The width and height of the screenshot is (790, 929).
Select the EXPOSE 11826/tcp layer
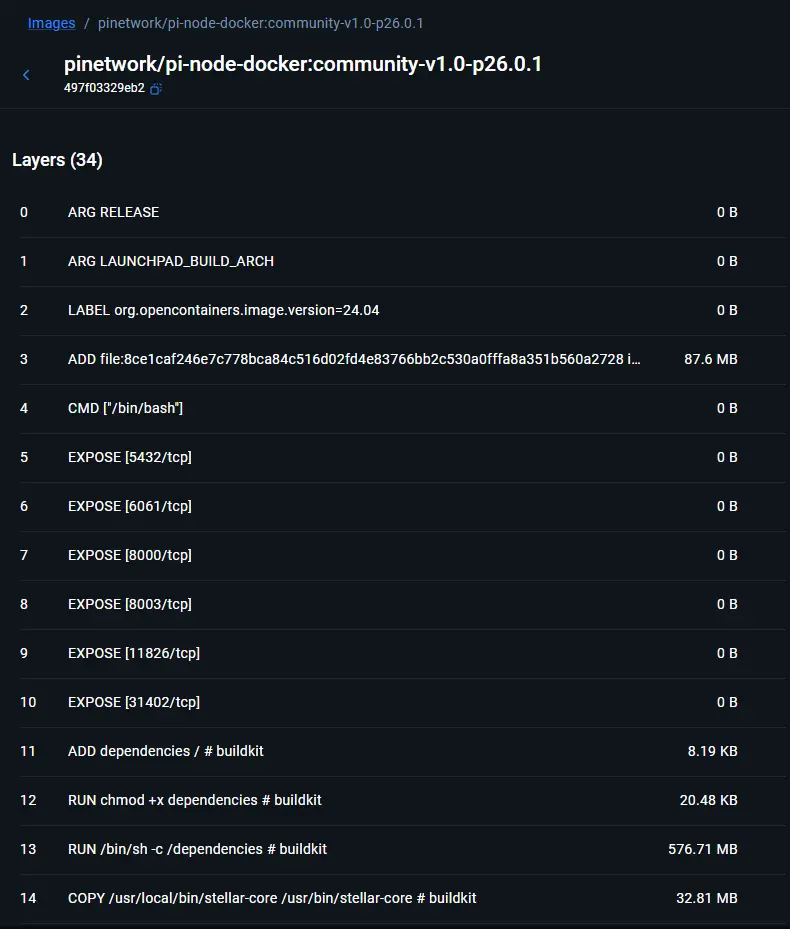tap(403, 653)
